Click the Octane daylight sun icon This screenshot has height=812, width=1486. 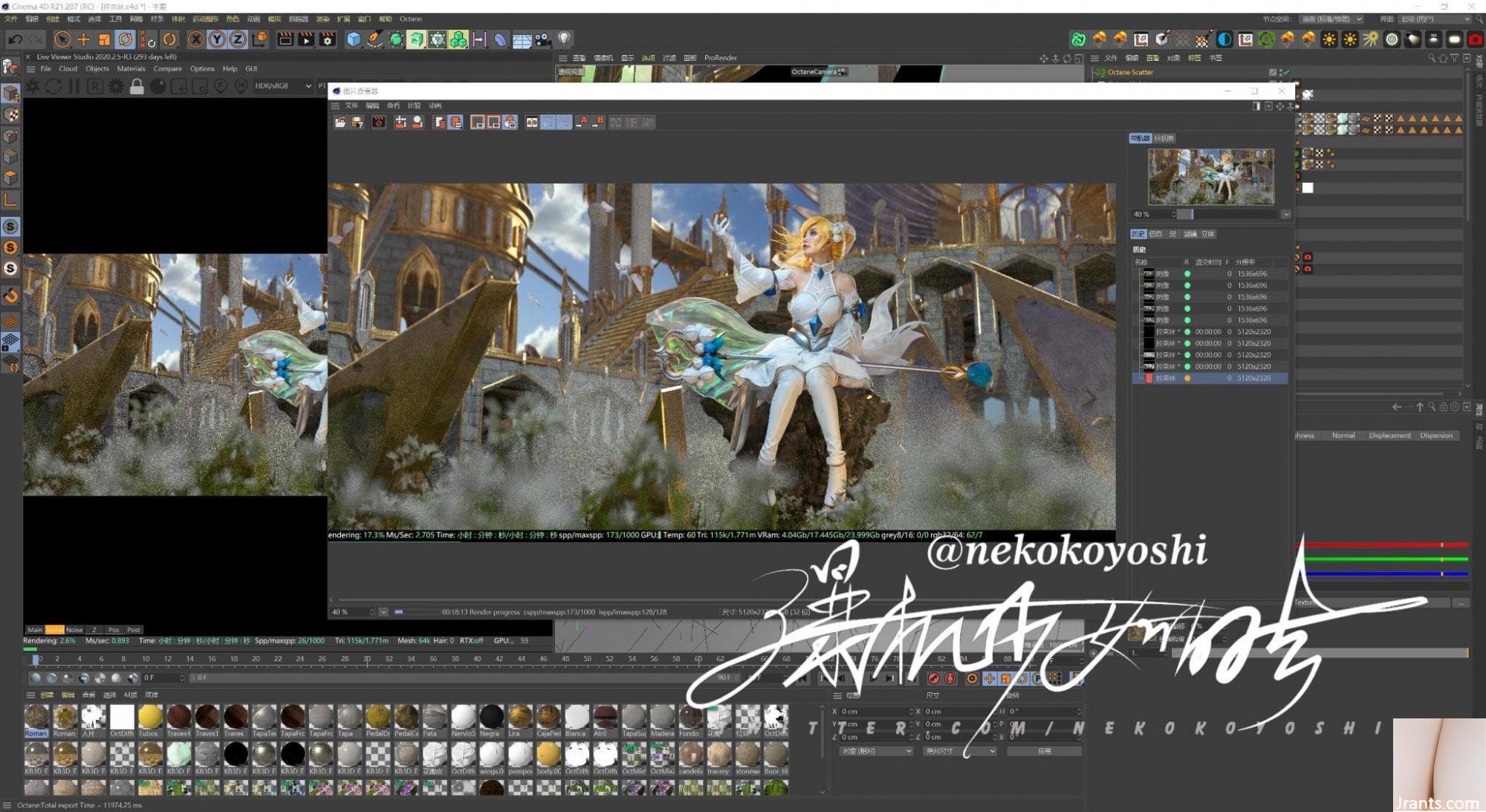click(1328, 39)
